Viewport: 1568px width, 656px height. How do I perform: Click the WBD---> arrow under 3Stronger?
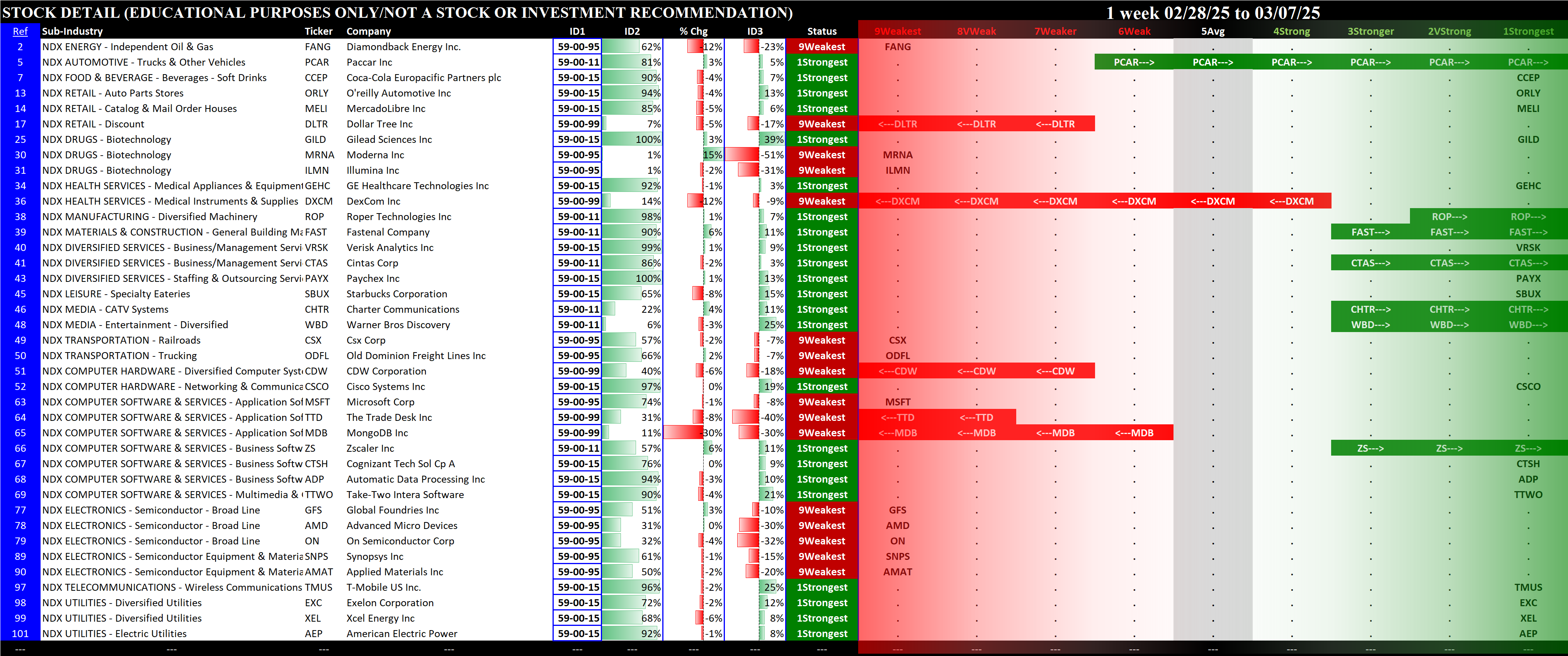click(x=1370, y=325)
